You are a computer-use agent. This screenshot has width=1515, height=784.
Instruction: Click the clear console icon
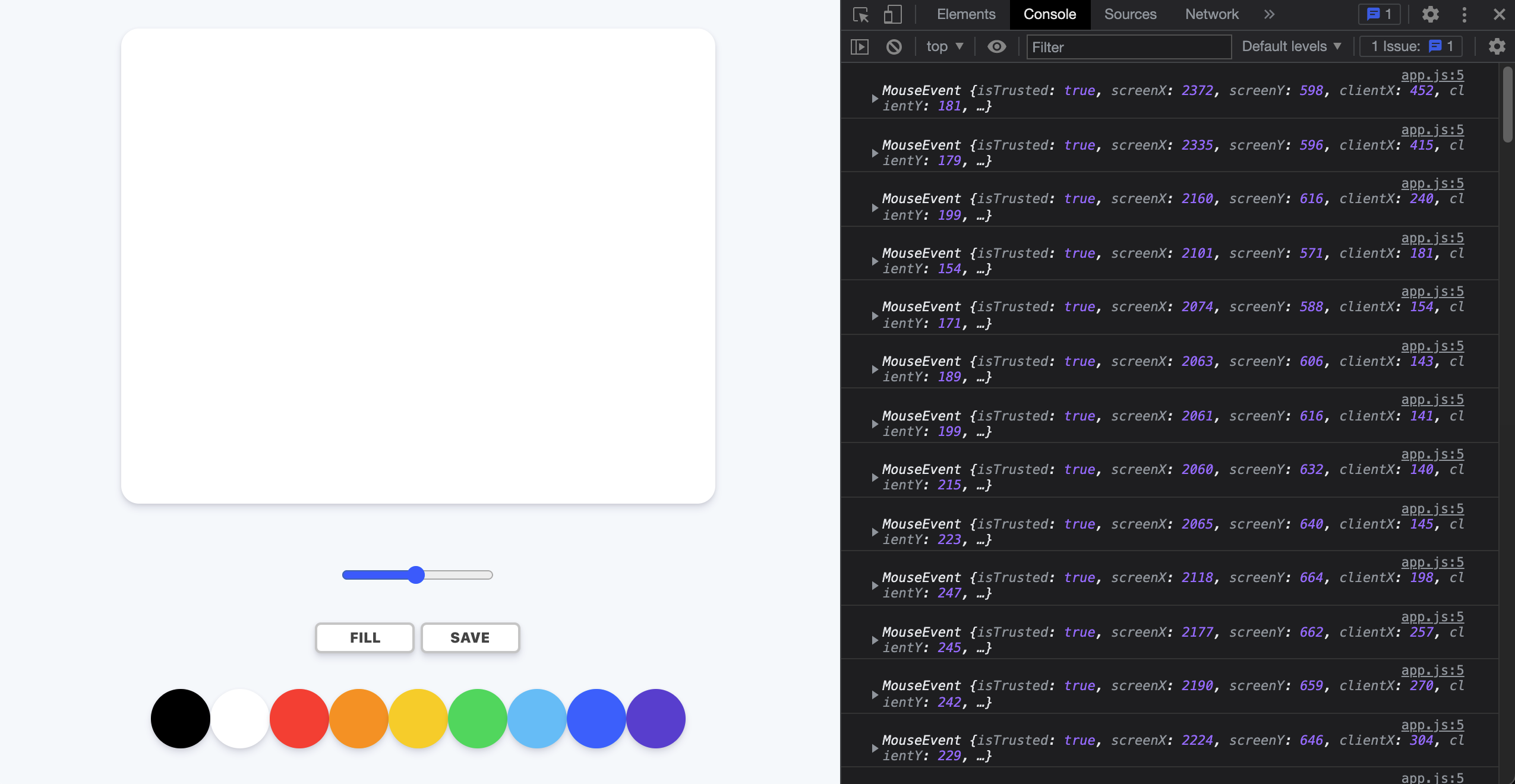point(894,47)
